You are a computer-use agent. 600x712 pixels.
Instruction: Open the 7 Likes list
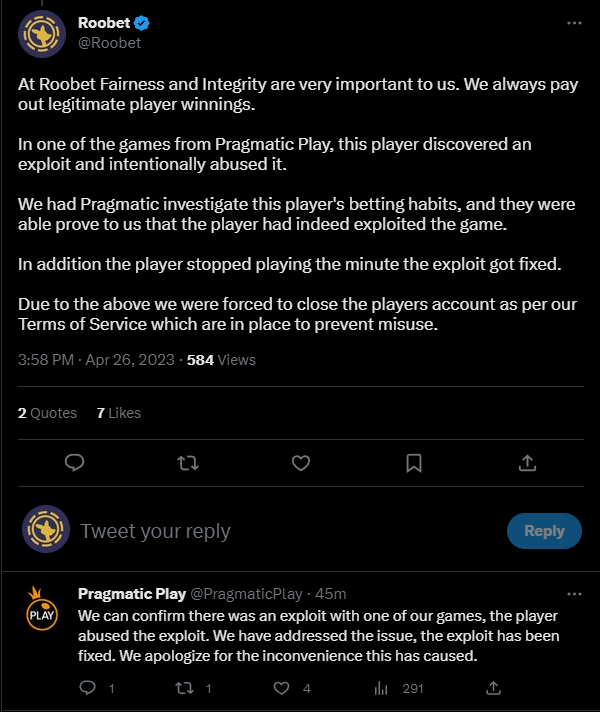tap(119, 412)
